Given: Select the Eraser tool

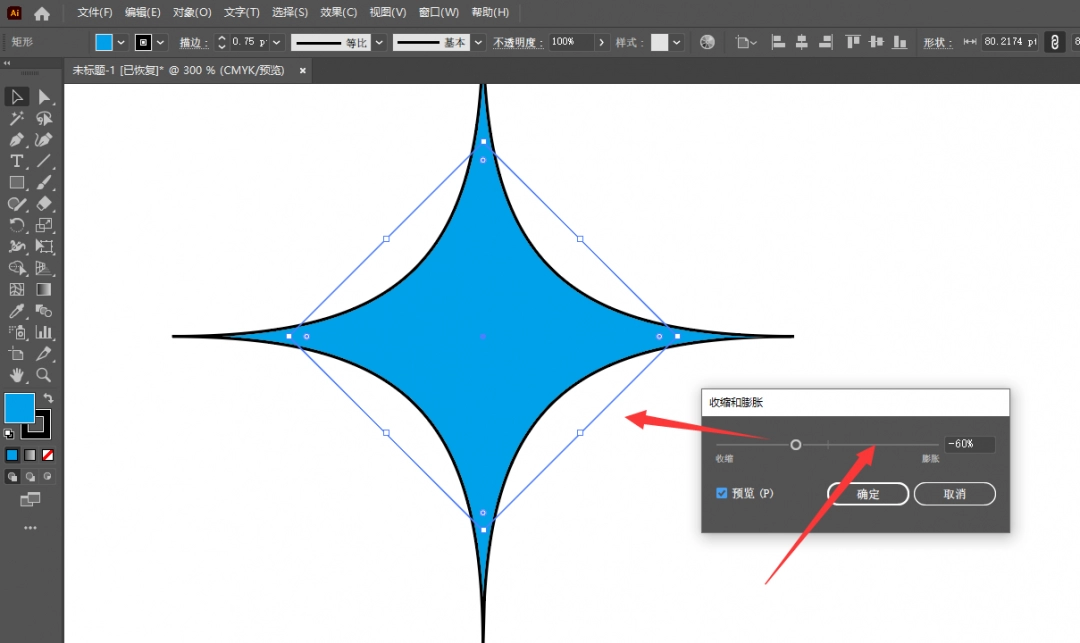Looking at the screenshot, I should pos(44,204).
